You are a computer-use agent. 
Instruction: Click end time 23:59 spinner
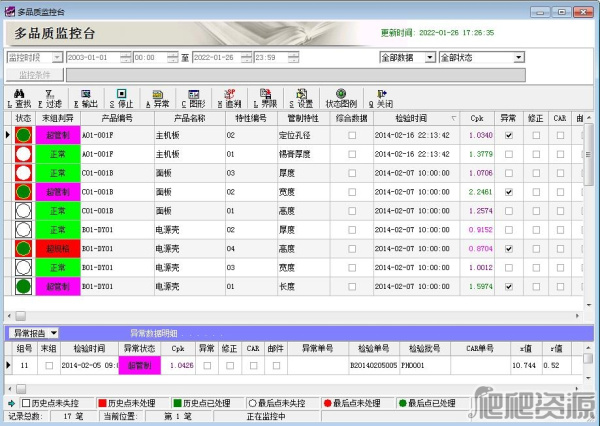[293, 57]
